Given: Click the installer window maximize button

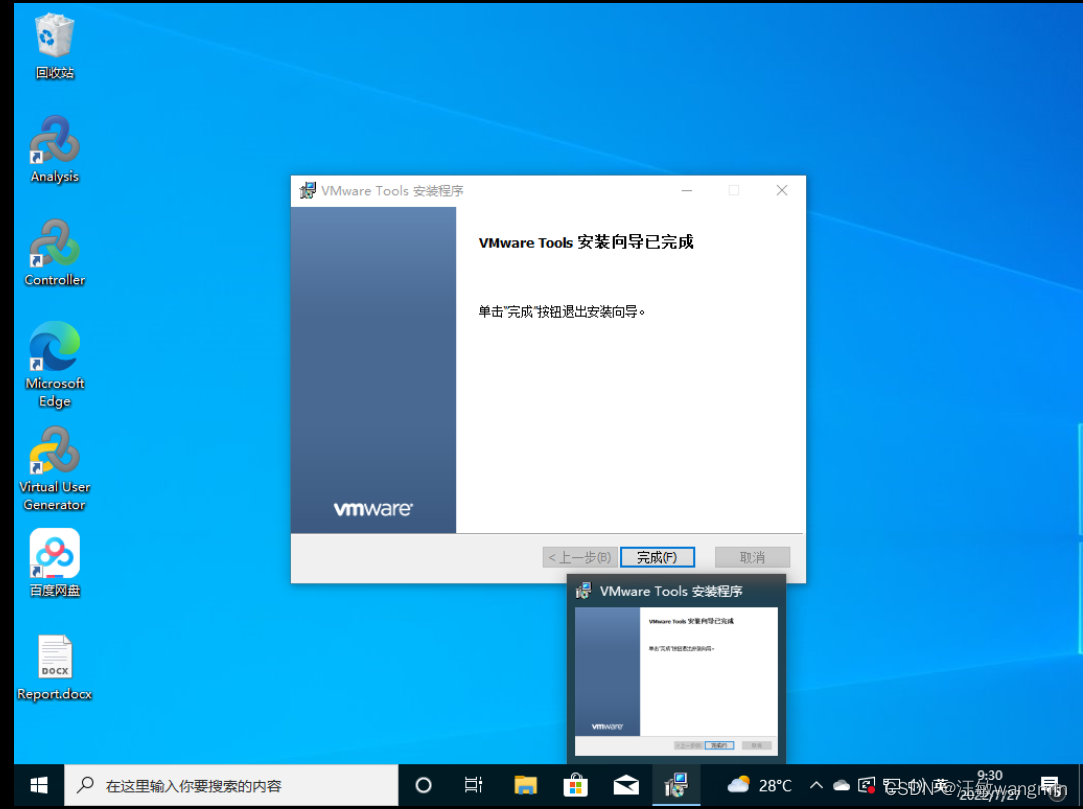Looking at the screenshot, I should 734,191.
